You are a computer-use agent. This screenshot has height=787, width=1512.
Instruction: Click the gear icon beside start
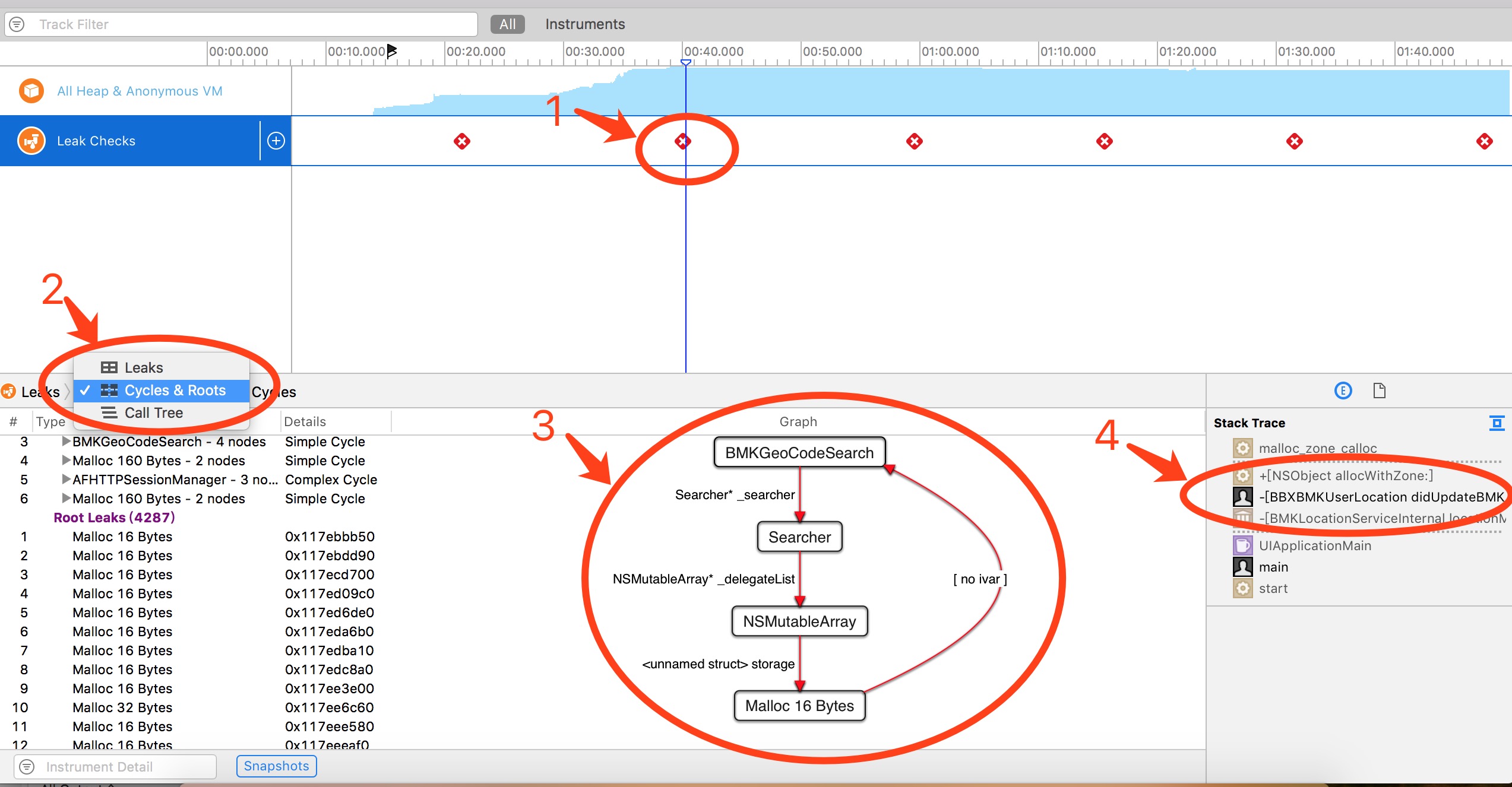pos(1242,588)
